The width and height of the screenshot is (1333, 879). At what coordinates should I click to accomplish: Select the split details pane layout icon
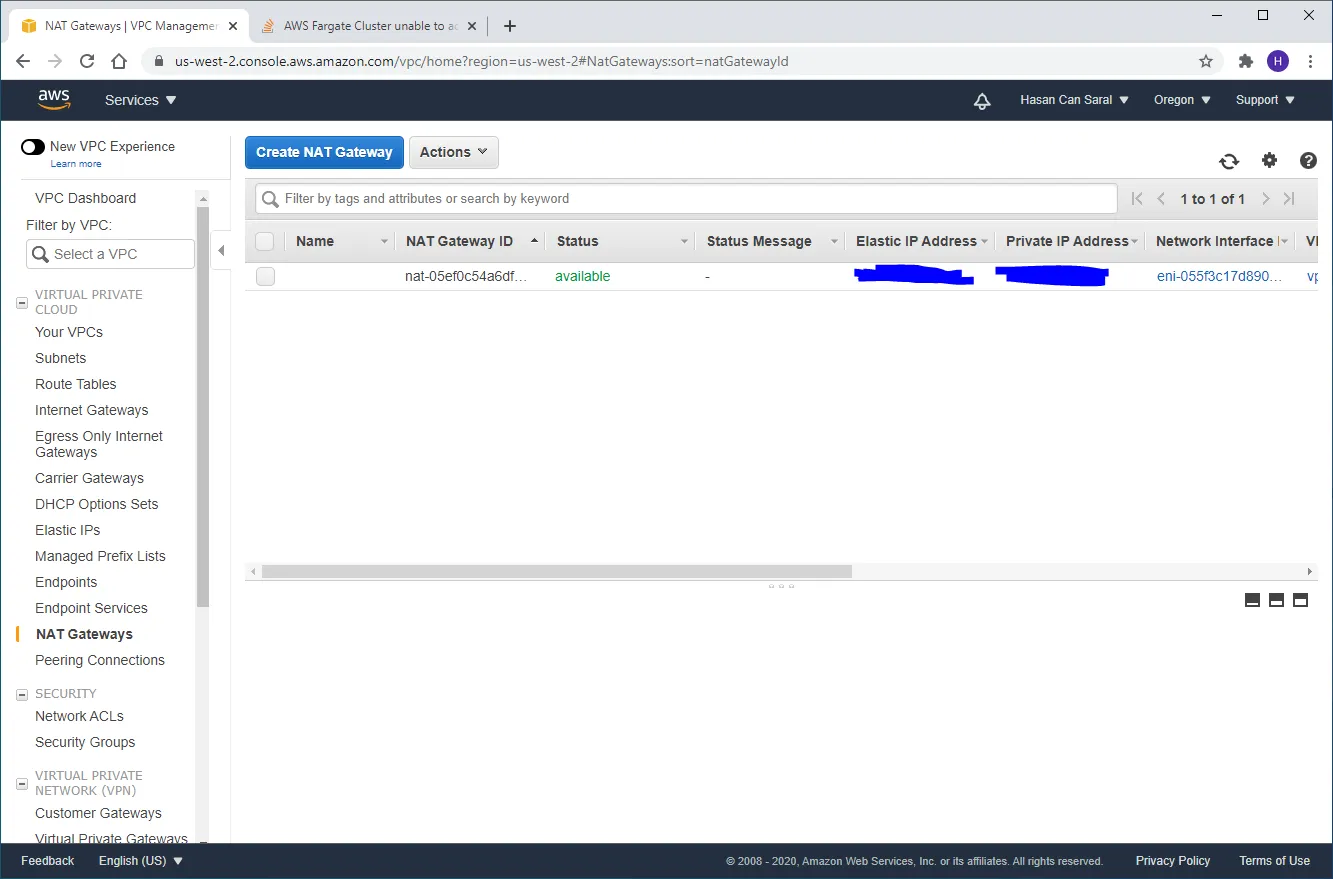1276,600
